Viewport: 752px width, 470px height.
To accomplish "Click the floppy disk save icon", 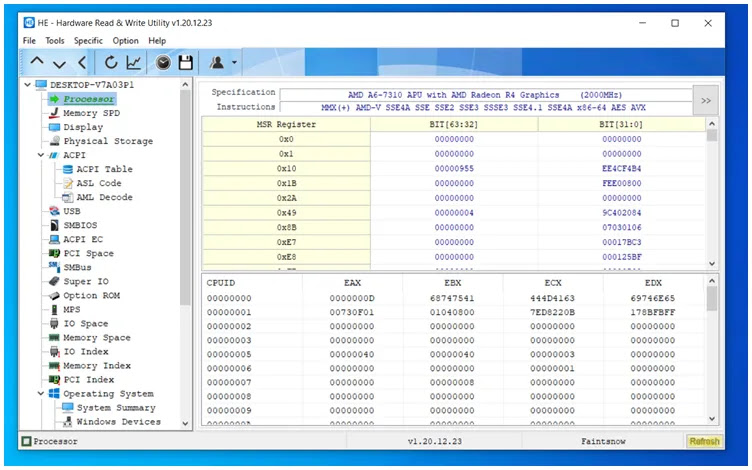I will pos(186,62).
